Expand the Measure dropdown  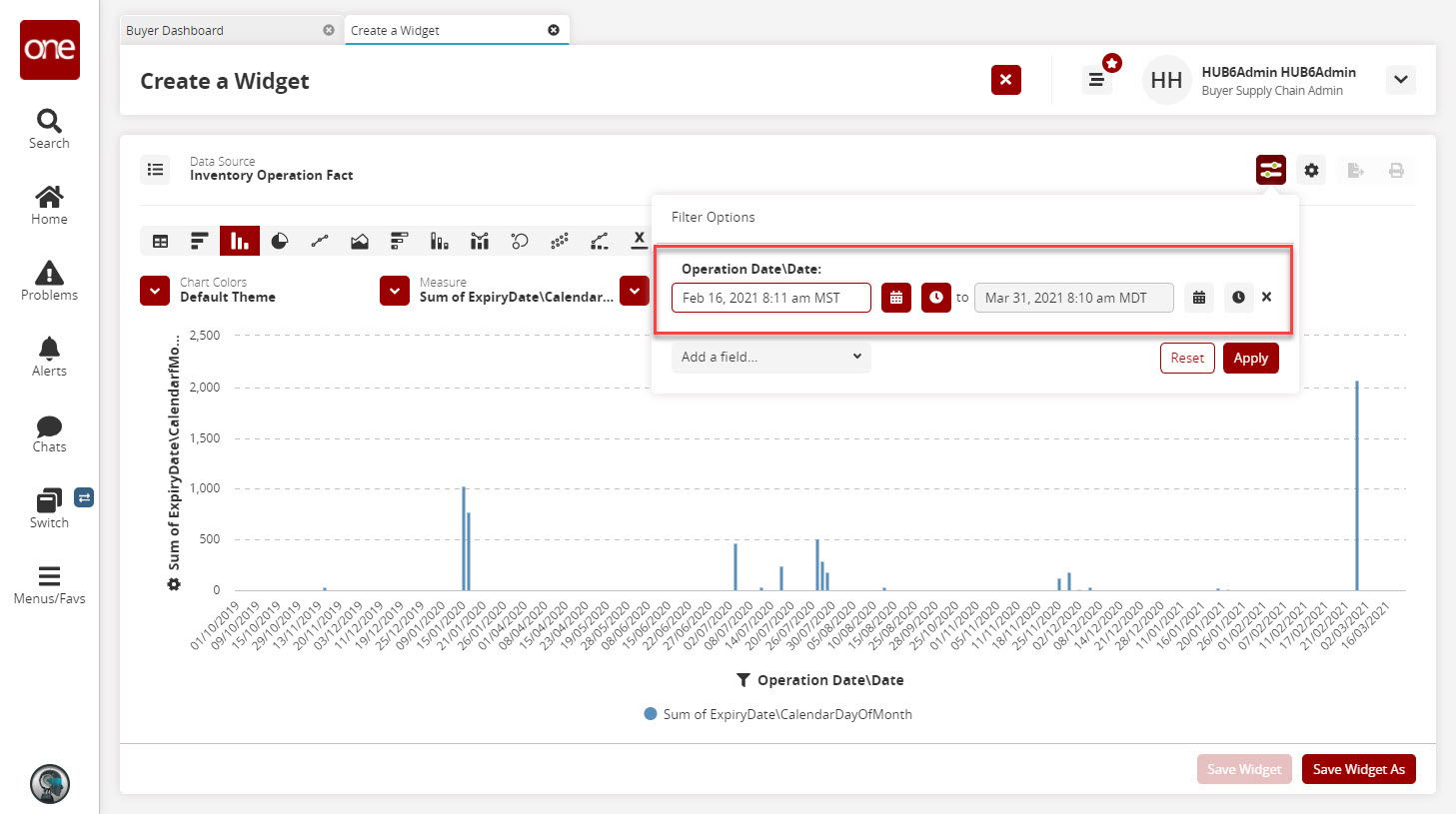pos(395,291)
